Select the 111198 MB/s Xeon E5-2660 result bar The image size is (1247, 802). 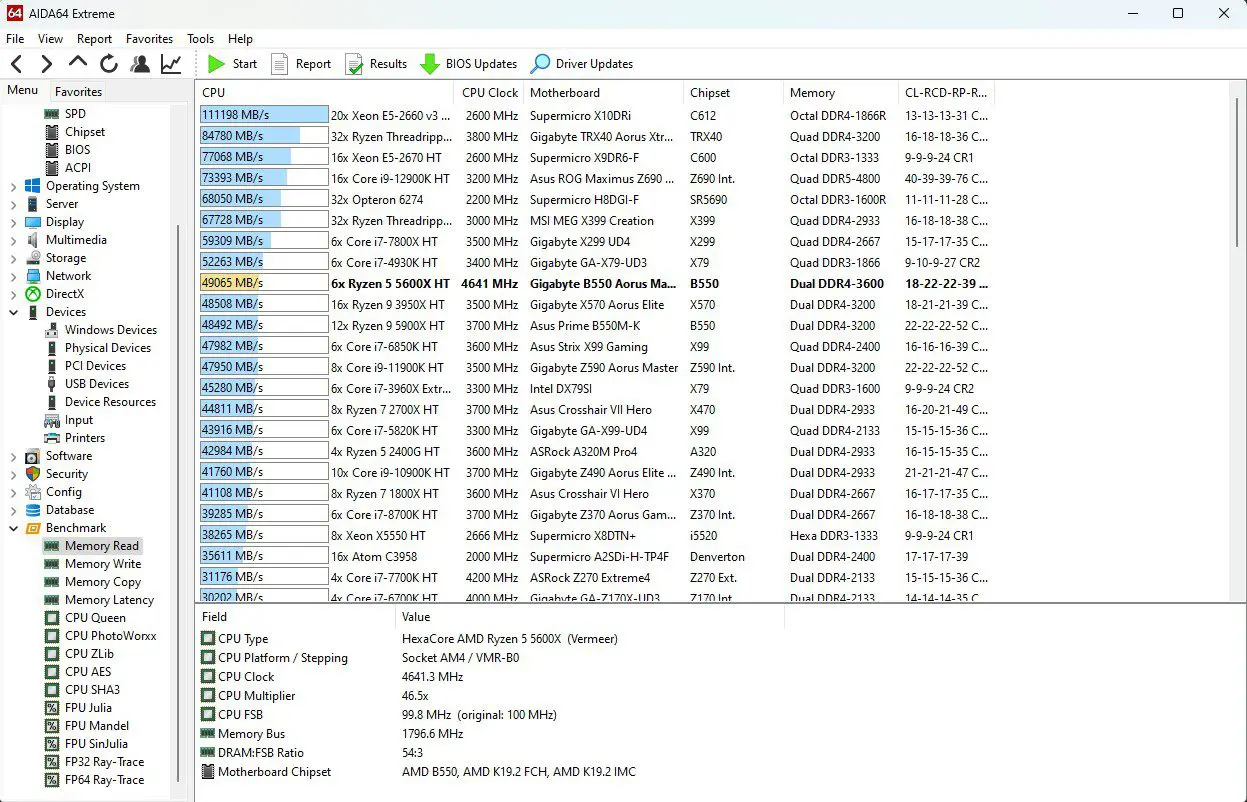(x=264, y=115)
